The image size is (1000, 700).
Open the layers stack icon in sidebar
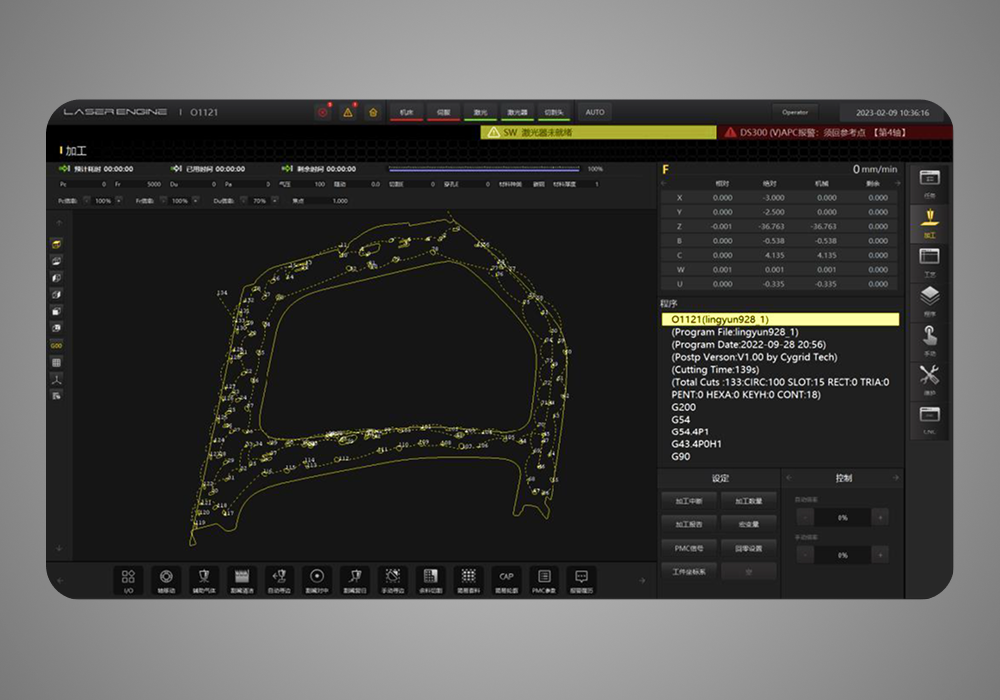point(929,302)
